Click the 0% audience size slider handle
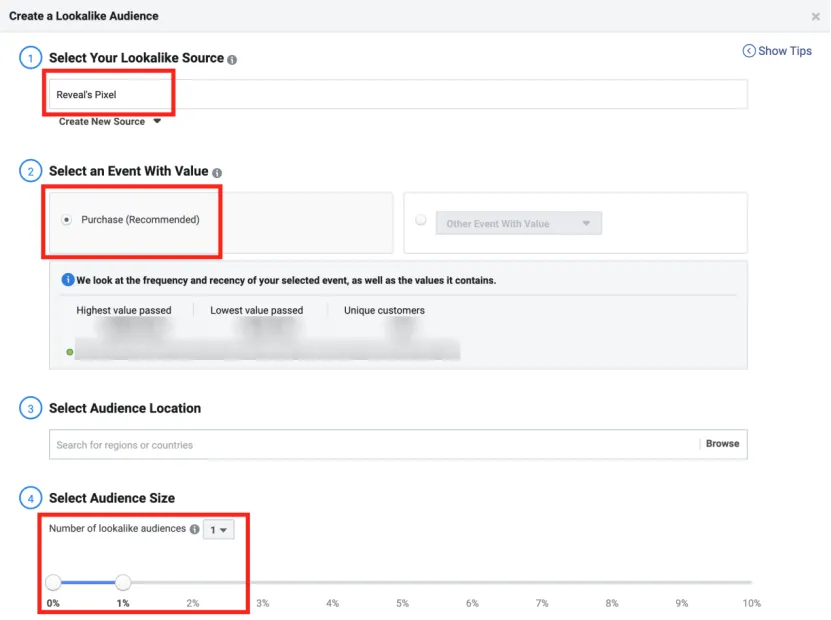831x620 pixels. click(x=53, y=582)
